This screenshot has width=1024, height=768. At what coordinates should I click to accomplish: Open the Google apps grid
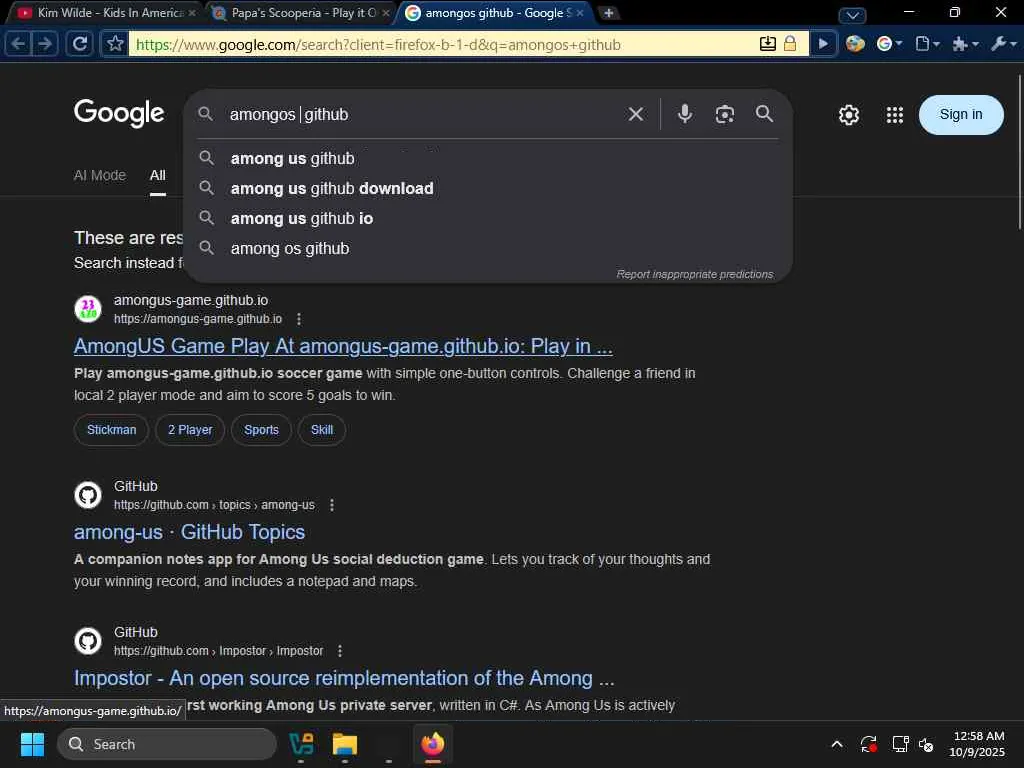(x=894, y=115)
